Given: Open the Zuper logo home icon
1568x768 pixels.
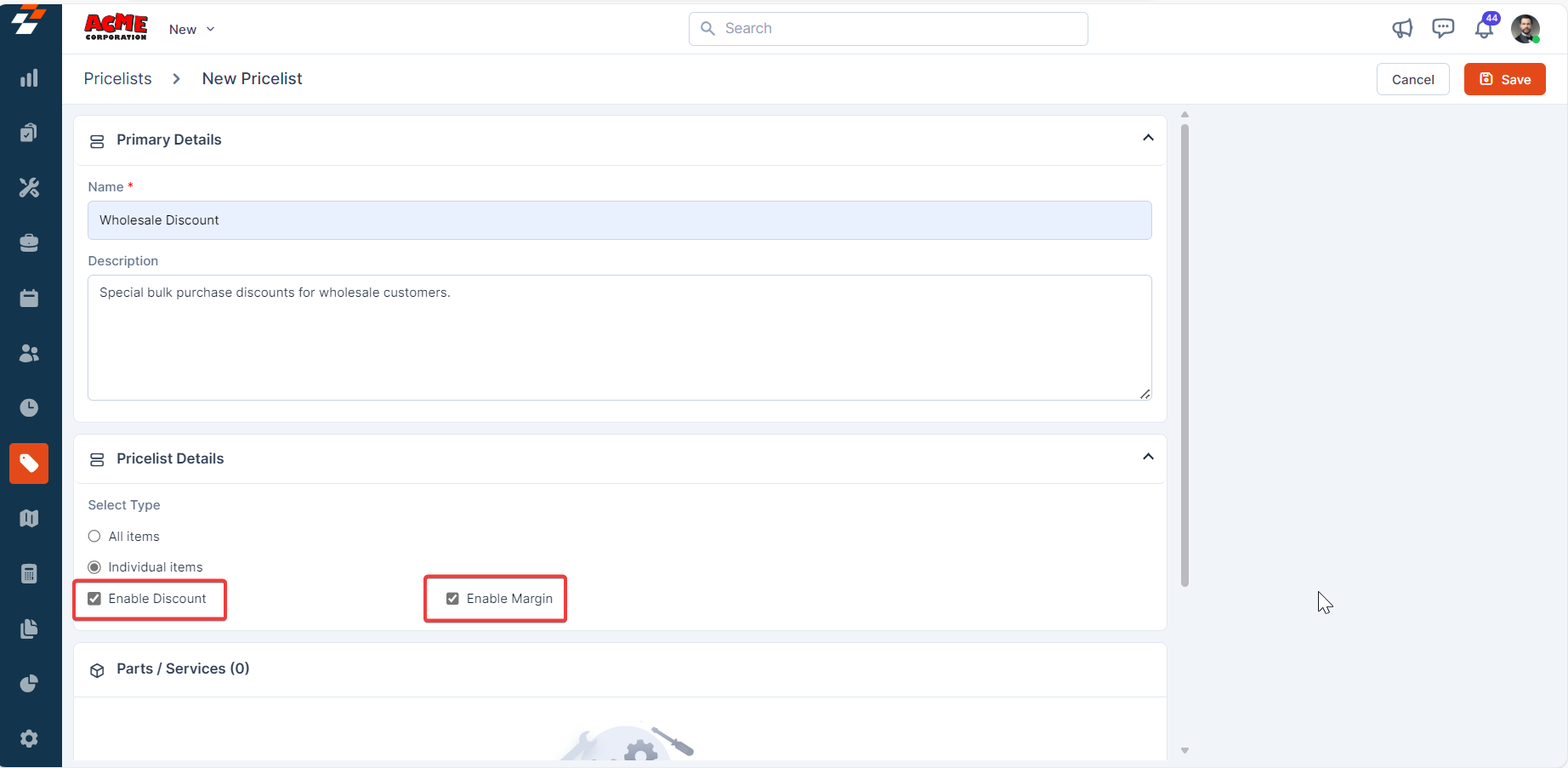Looking at the screenshot, I should [28, 20].
